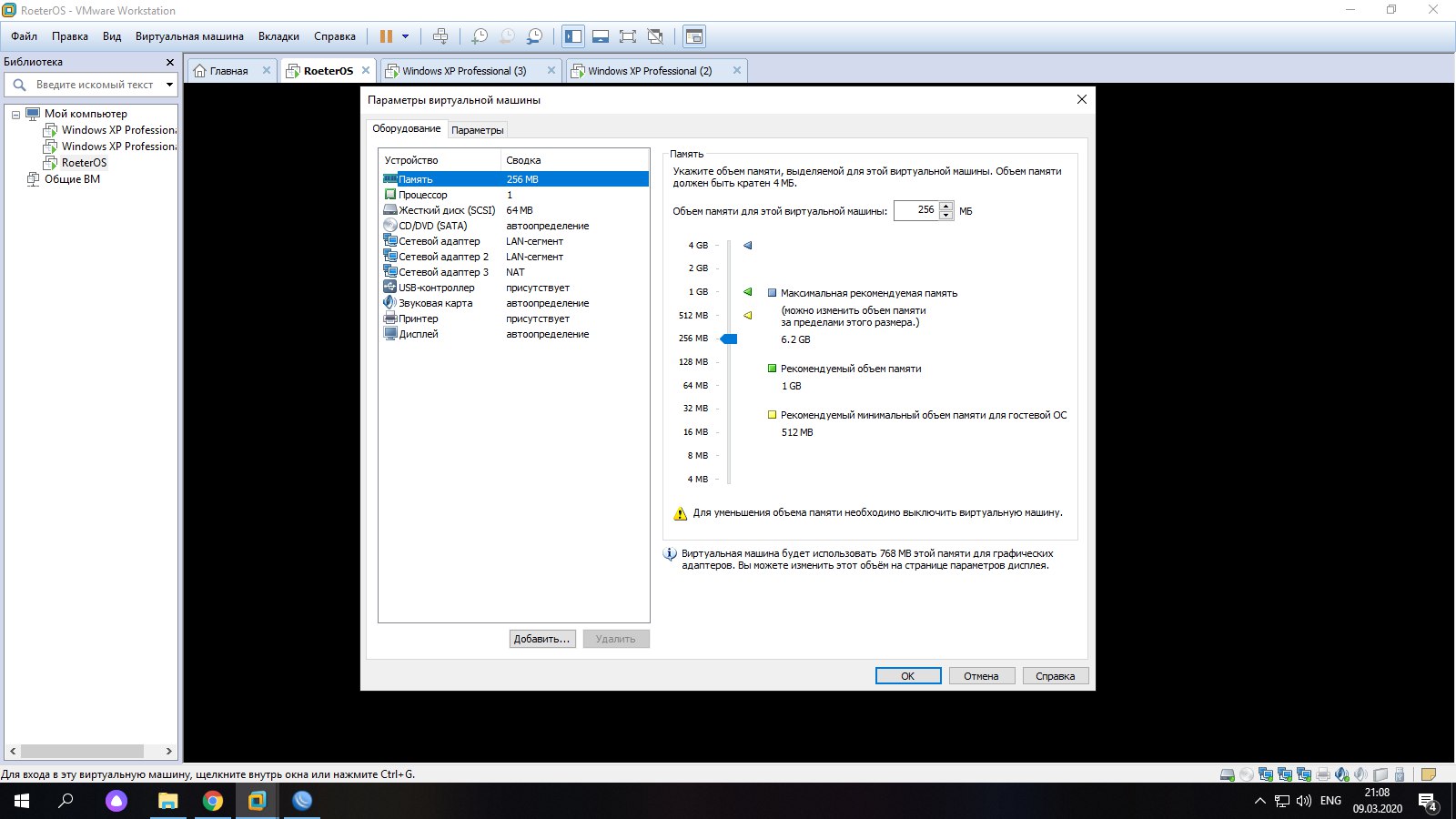Click the Send Ctrl+Alt+Del toolbar icon
This screenshot has height=819, width=1456.
(x=440, y=36)
